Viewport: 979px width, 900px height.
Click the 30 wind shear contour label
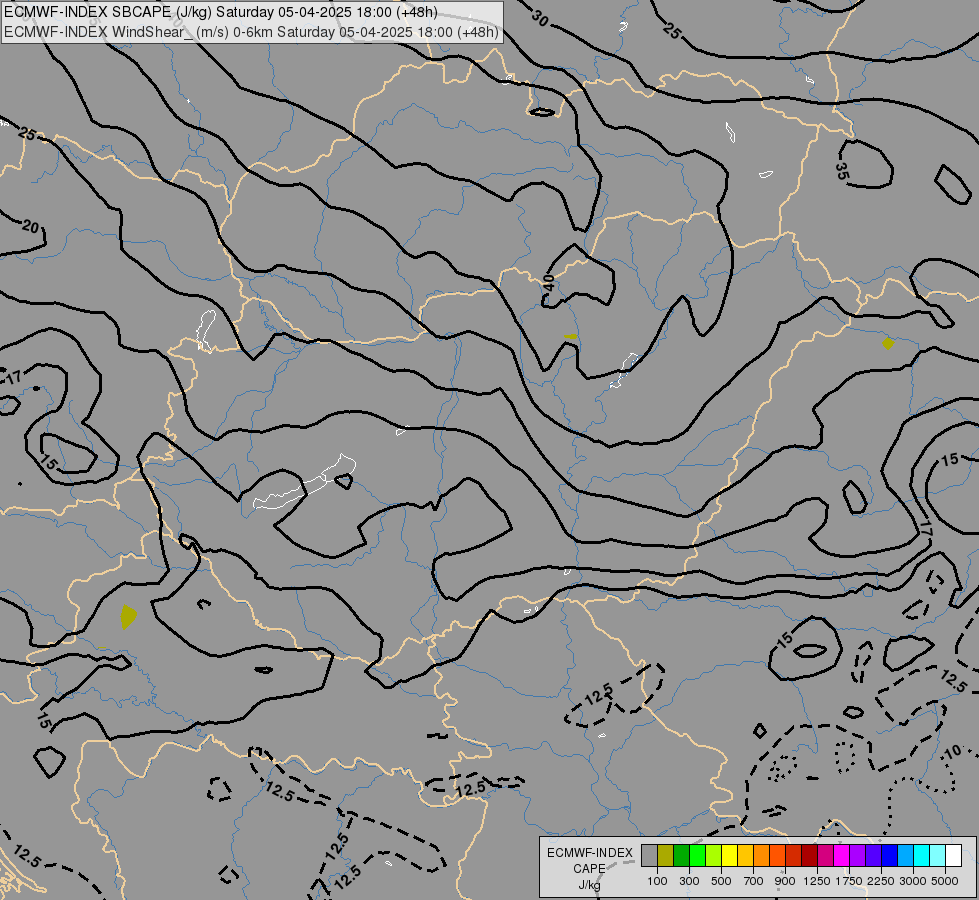540,19
